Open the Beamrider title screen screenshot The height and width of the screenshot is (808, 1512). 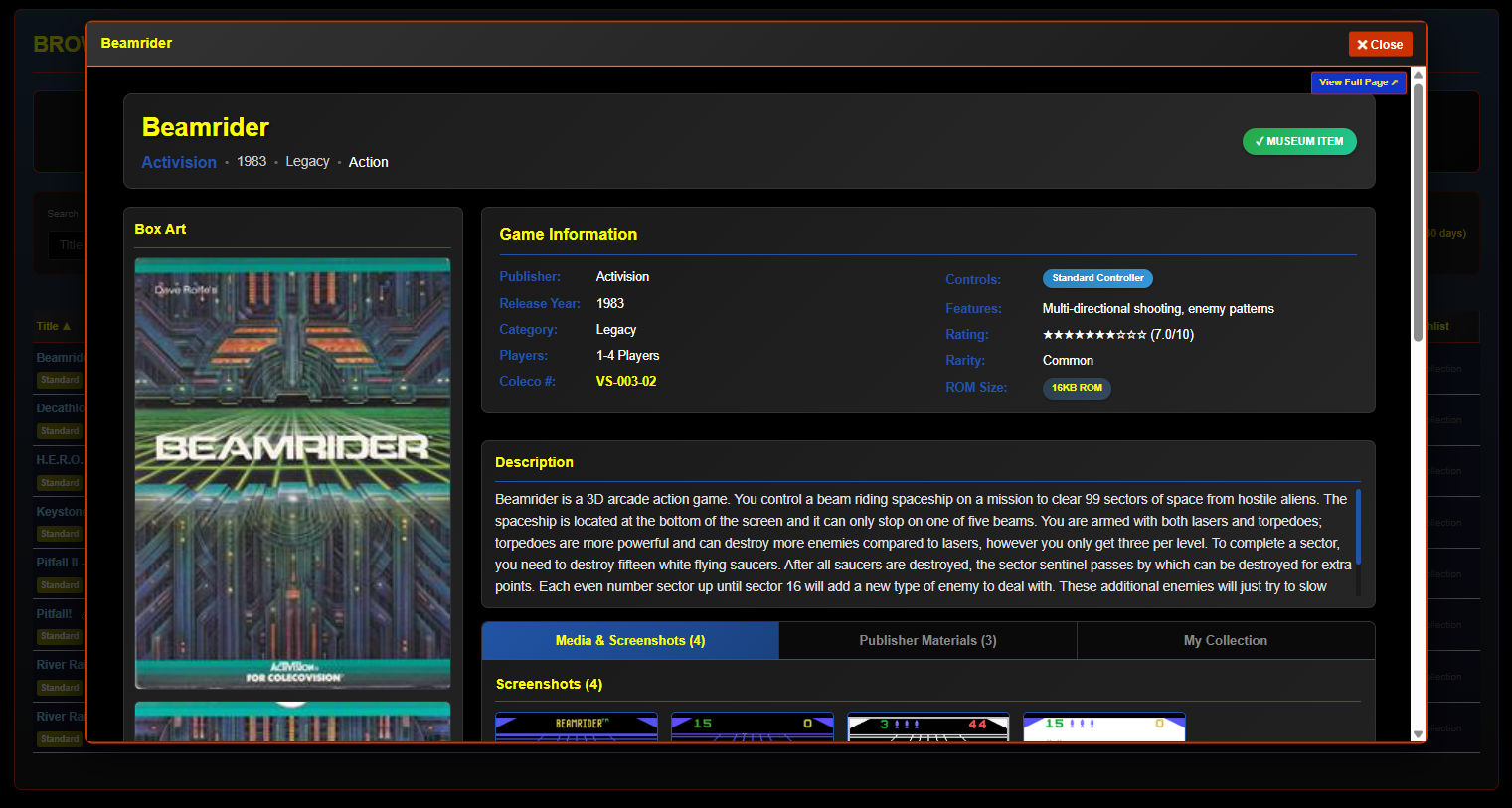click(x=577, y=727)
